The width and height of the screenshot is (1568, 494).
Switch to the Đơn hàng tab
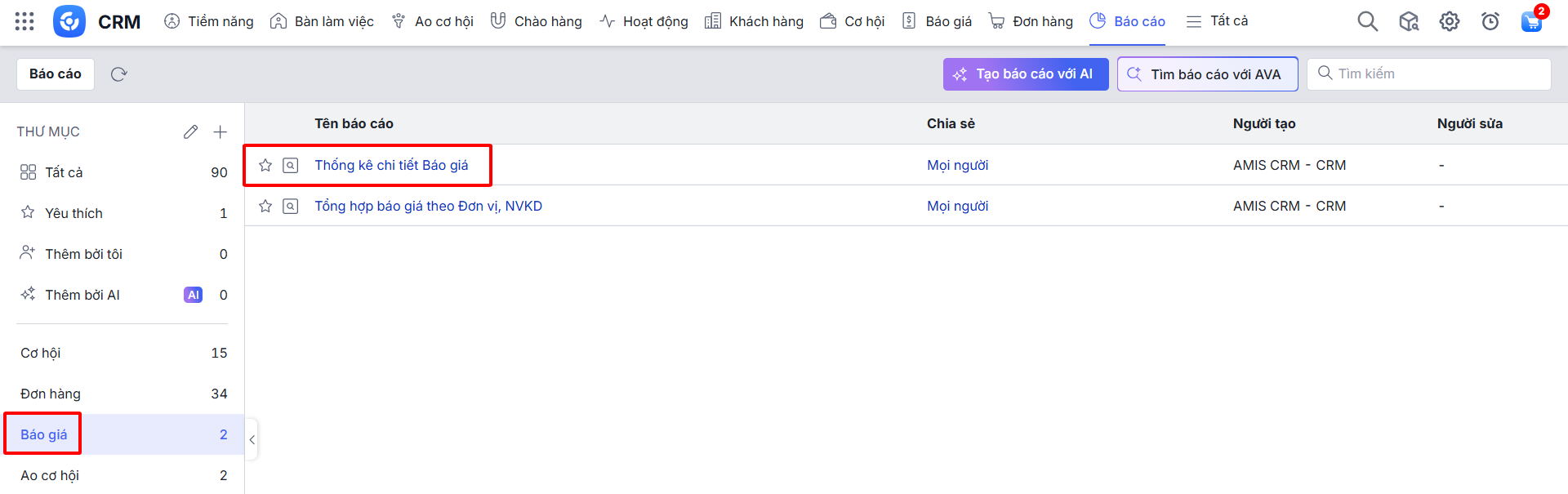1031,21
